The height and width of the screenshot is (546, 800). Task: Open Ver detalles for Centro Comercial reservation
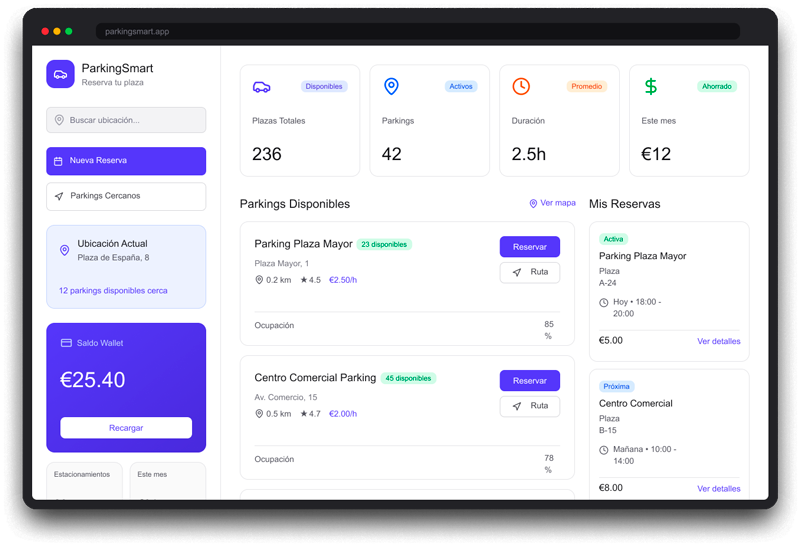[x=718, y=488]
